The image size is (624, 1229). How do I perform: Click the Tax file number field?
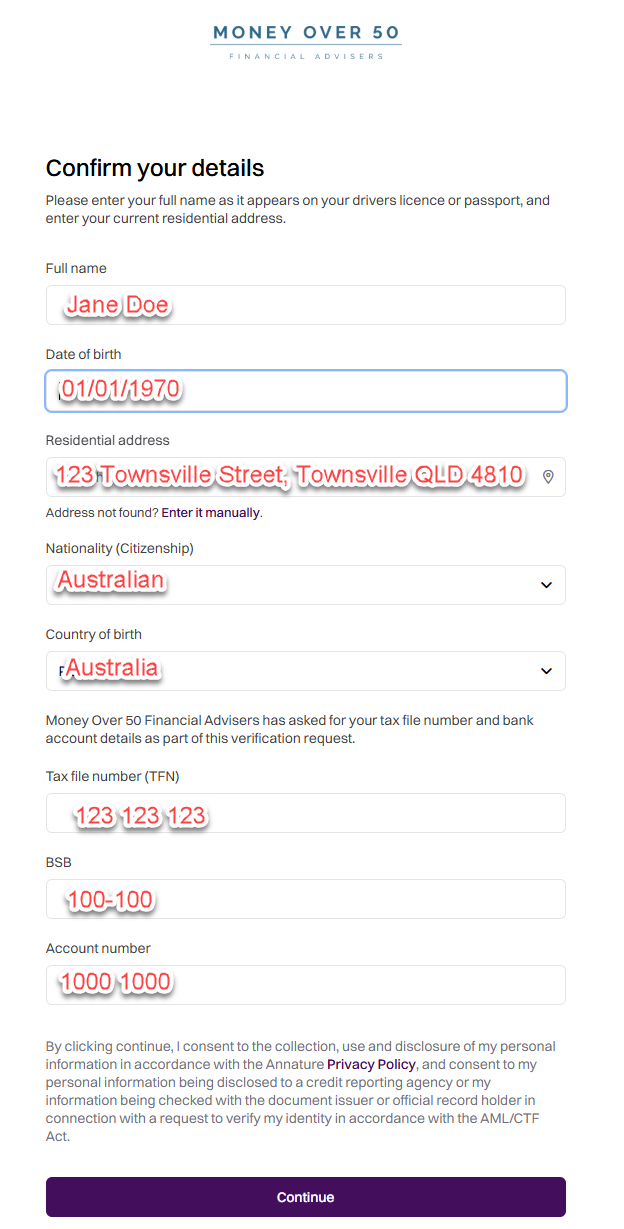click(306, 813)
